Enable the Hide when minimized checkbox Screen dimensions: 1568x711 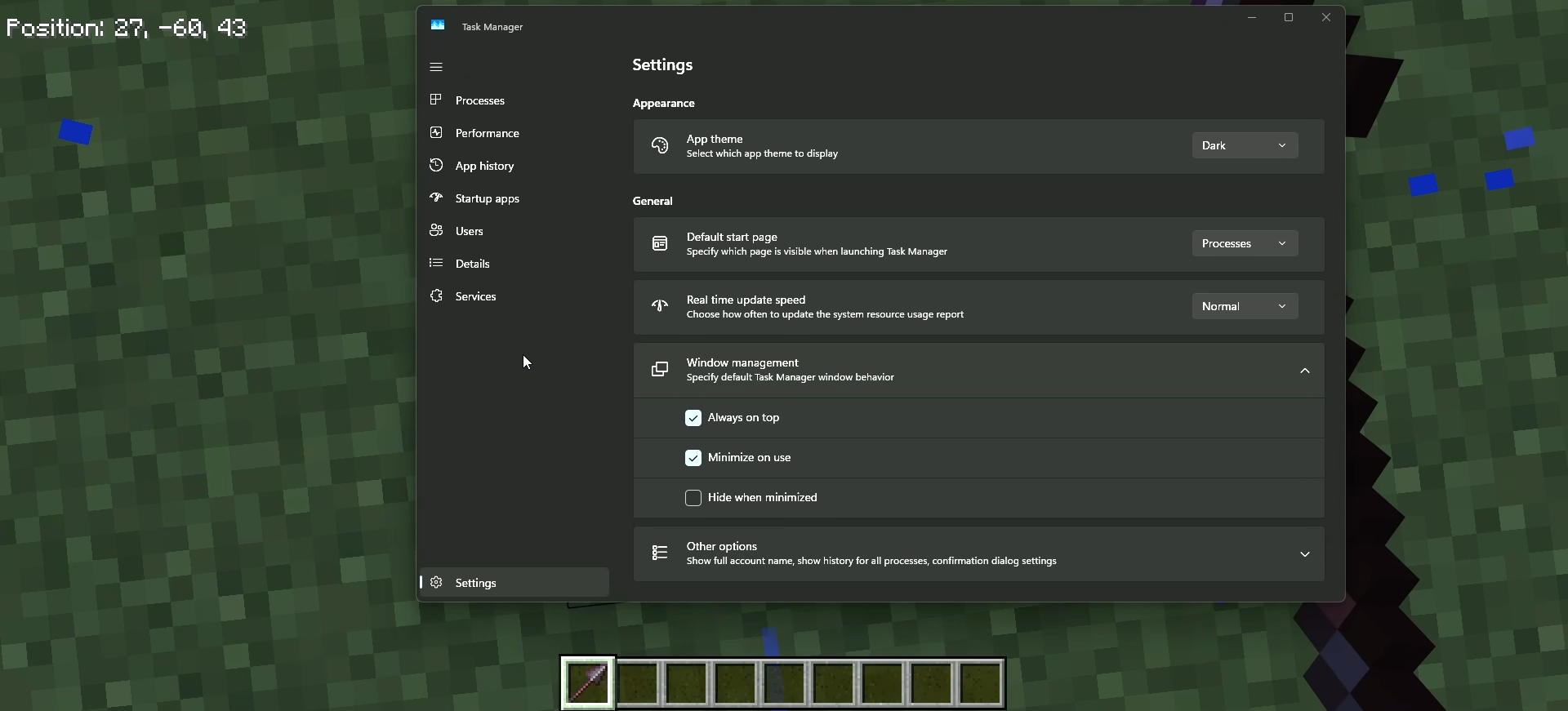click(693, 498)
